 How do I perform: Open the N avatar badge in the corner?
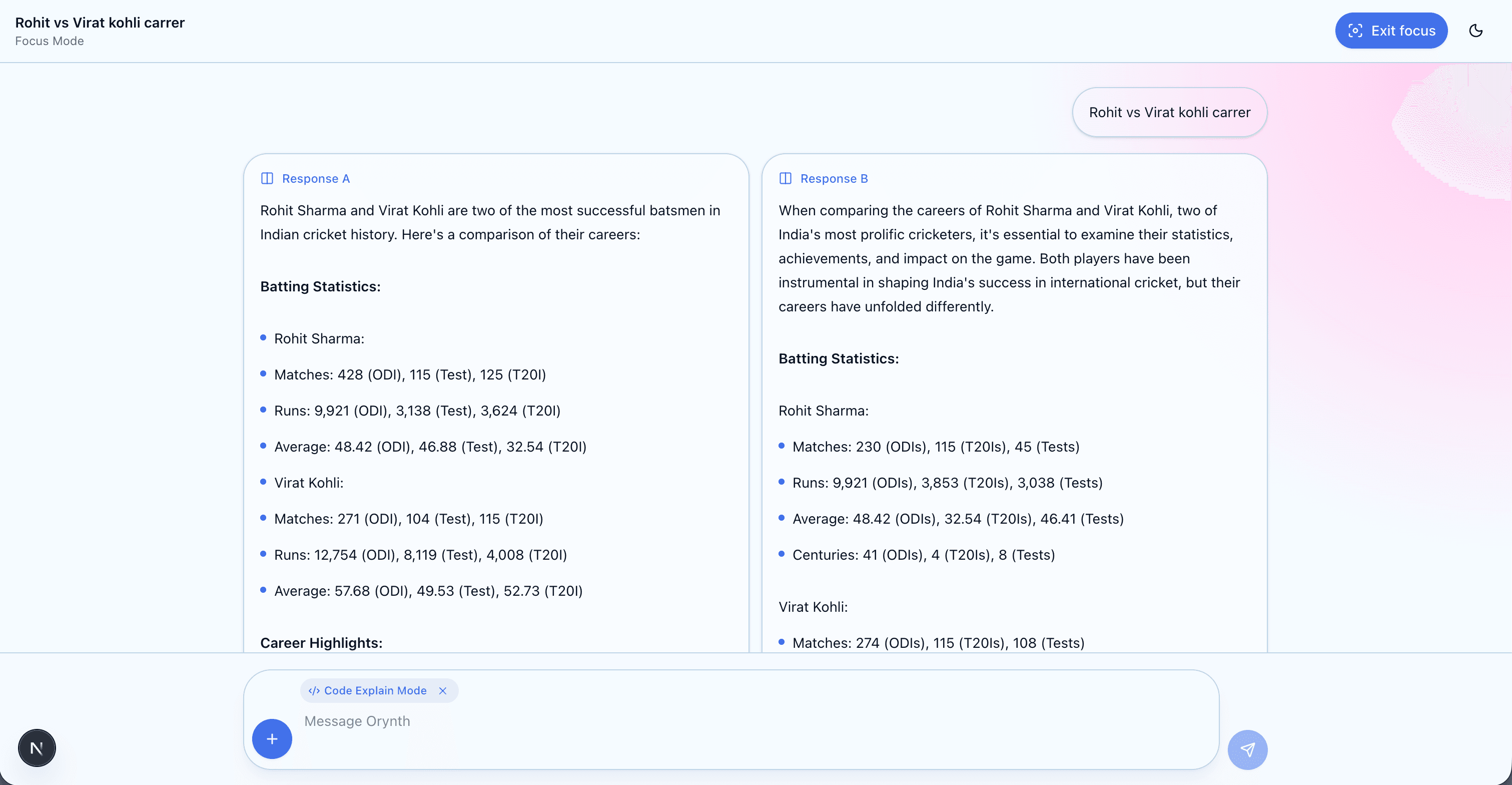(37, 748)
